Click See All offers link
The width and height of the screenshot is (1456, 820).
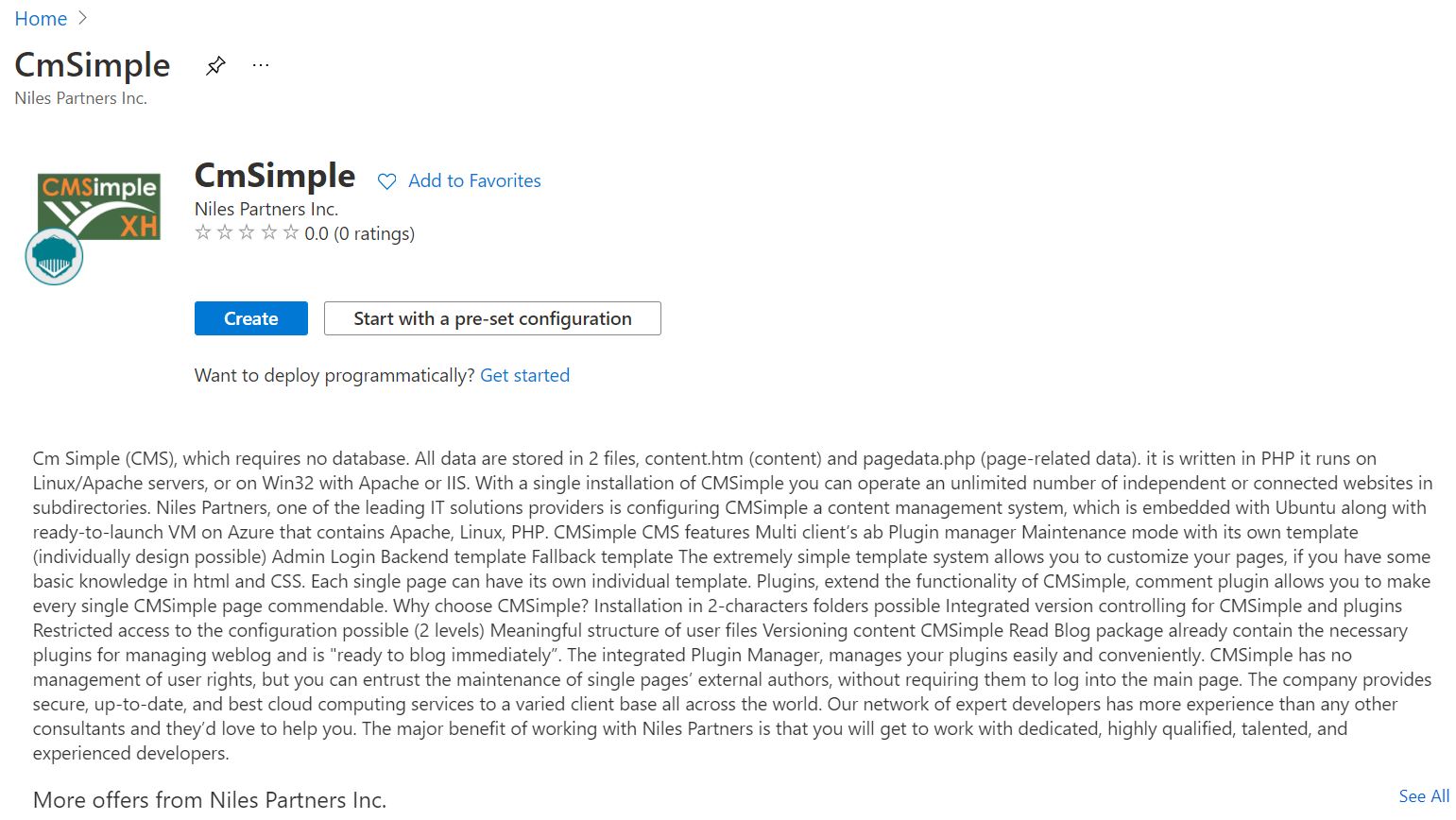1424,796
